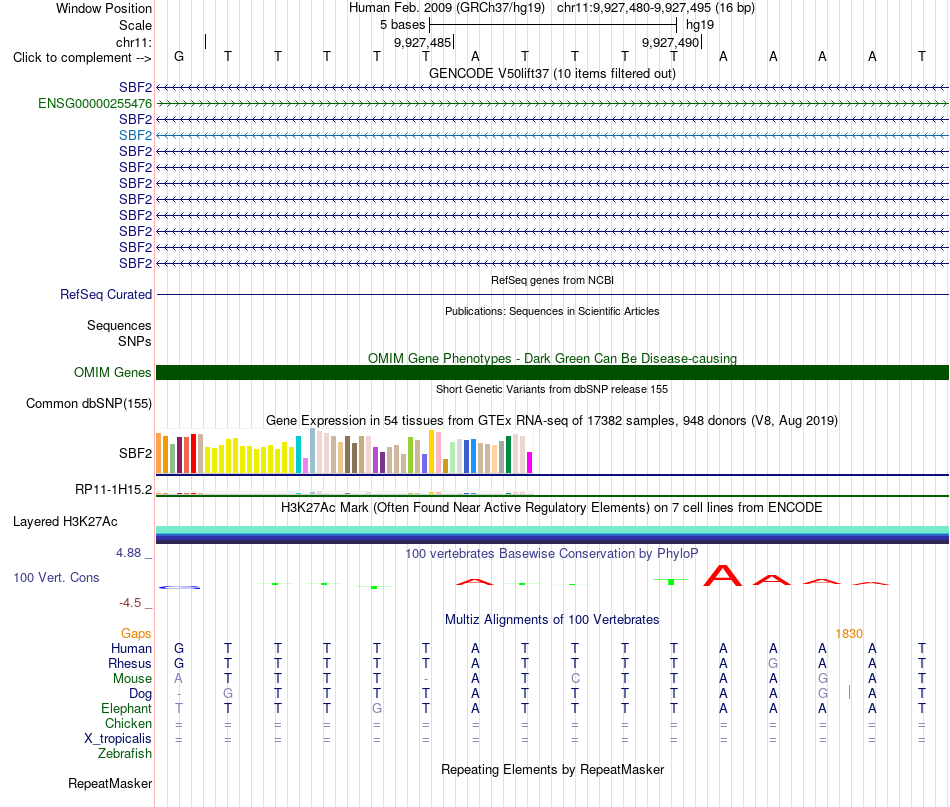Click the Common dbSNP(155) track label
The height and width of the screenshot is (807, 950).
pyautogui.click(x=88, y=404)
